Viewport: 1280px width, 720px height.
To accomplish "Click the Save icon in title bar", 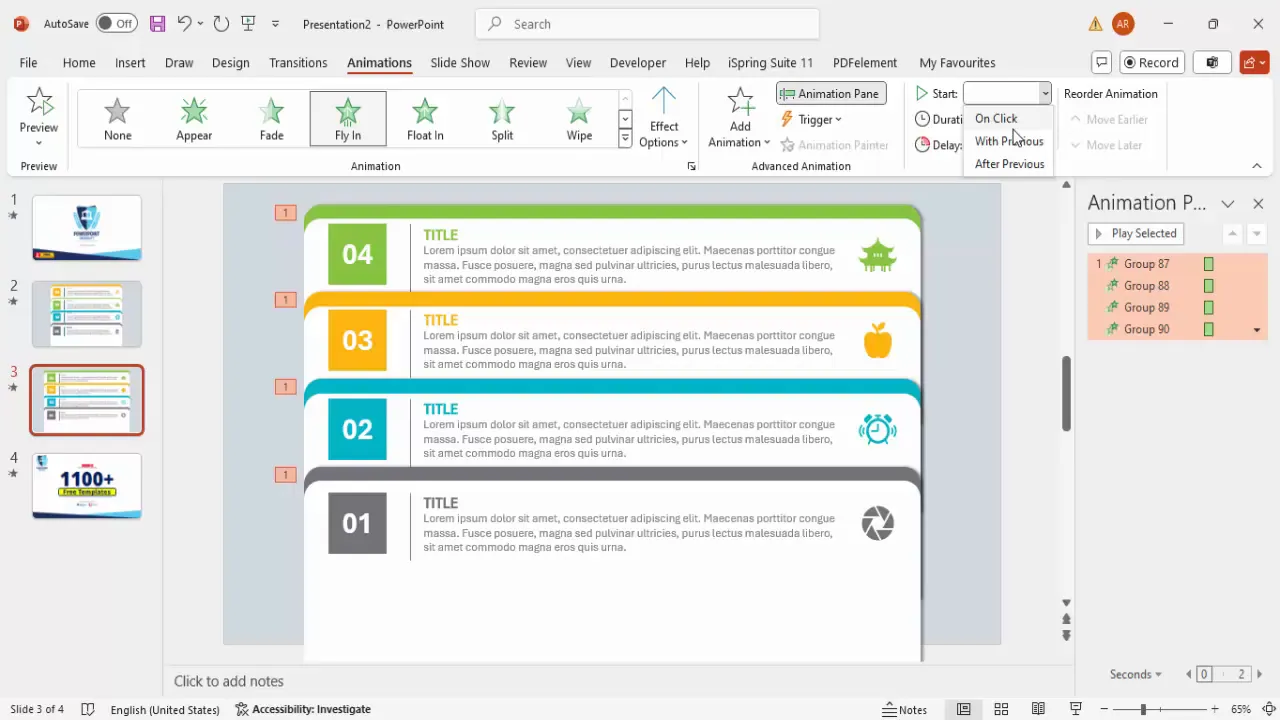I will tap(157, 23).
